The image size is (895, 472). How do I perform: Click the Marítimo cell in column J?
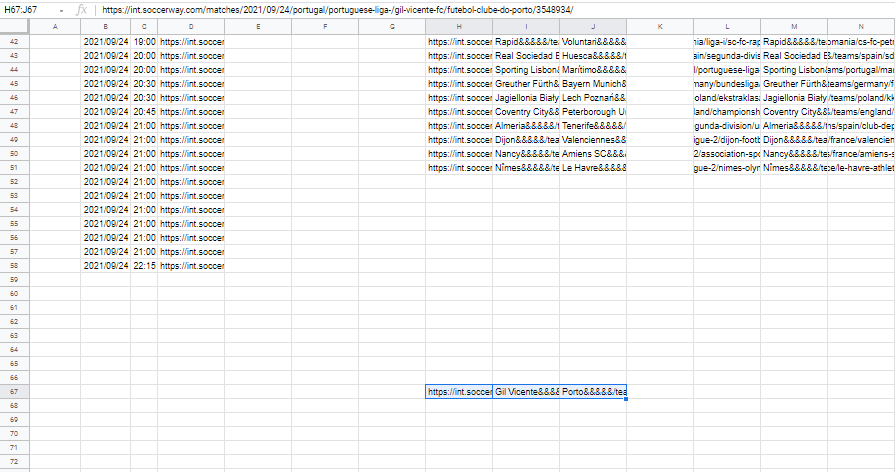593,70
